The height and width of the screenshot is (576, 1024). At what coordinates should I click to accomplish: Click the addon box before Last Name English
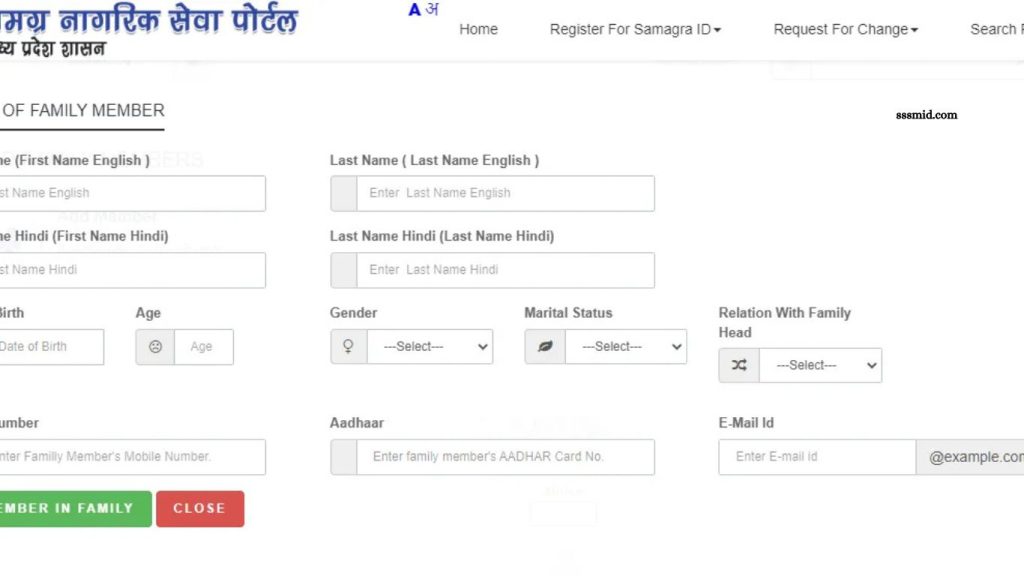click(344, 193)
